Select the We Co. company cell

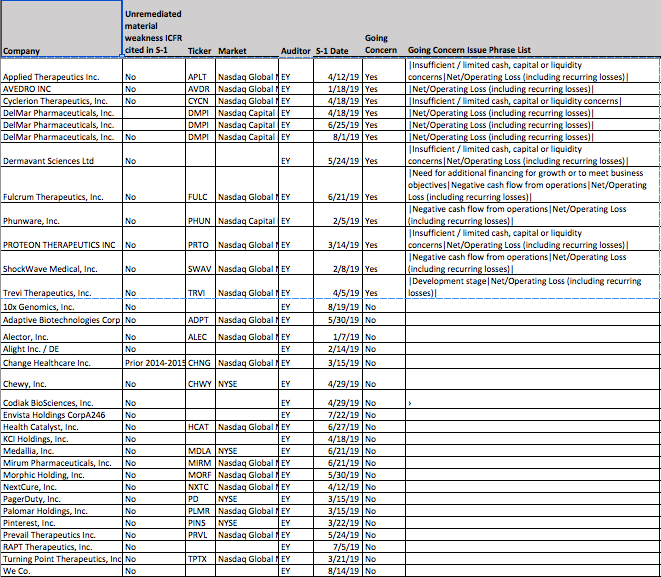62,571
